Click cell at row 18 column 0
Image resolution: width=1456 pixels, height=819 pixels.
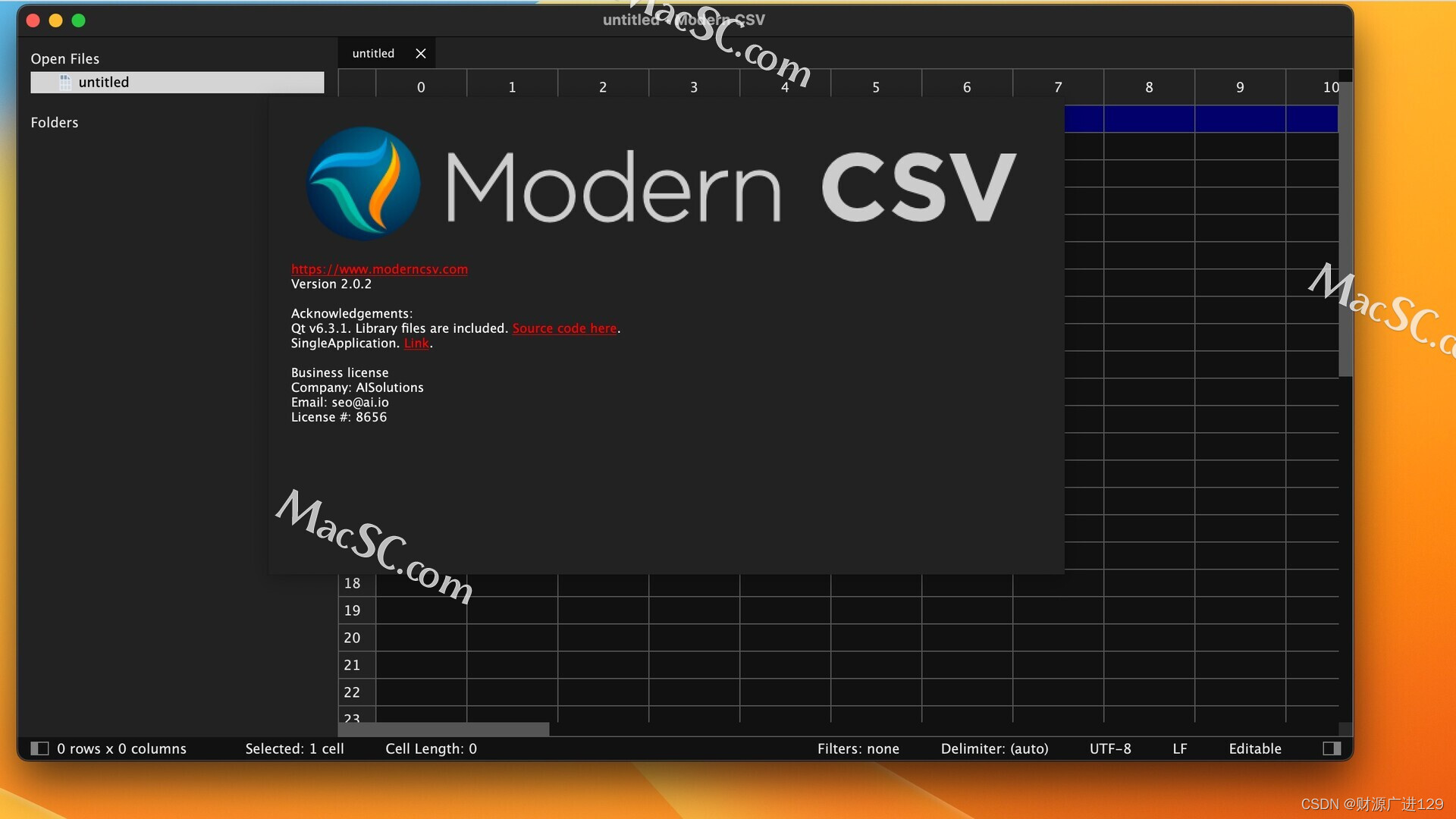coord(421,582)
